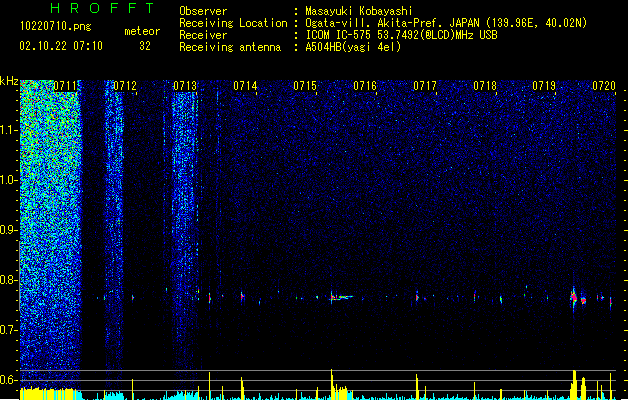
Task: Click the observer name Masayuki Kobayashi
Action: pyautogui.click(x=359, y=11)
